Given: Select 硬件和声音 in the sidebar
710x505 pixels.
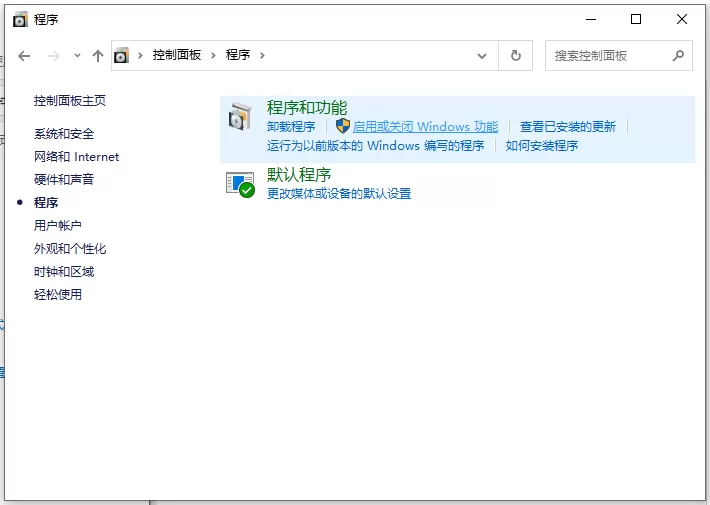Looking at the screenshot, I should tap(64, 179).
